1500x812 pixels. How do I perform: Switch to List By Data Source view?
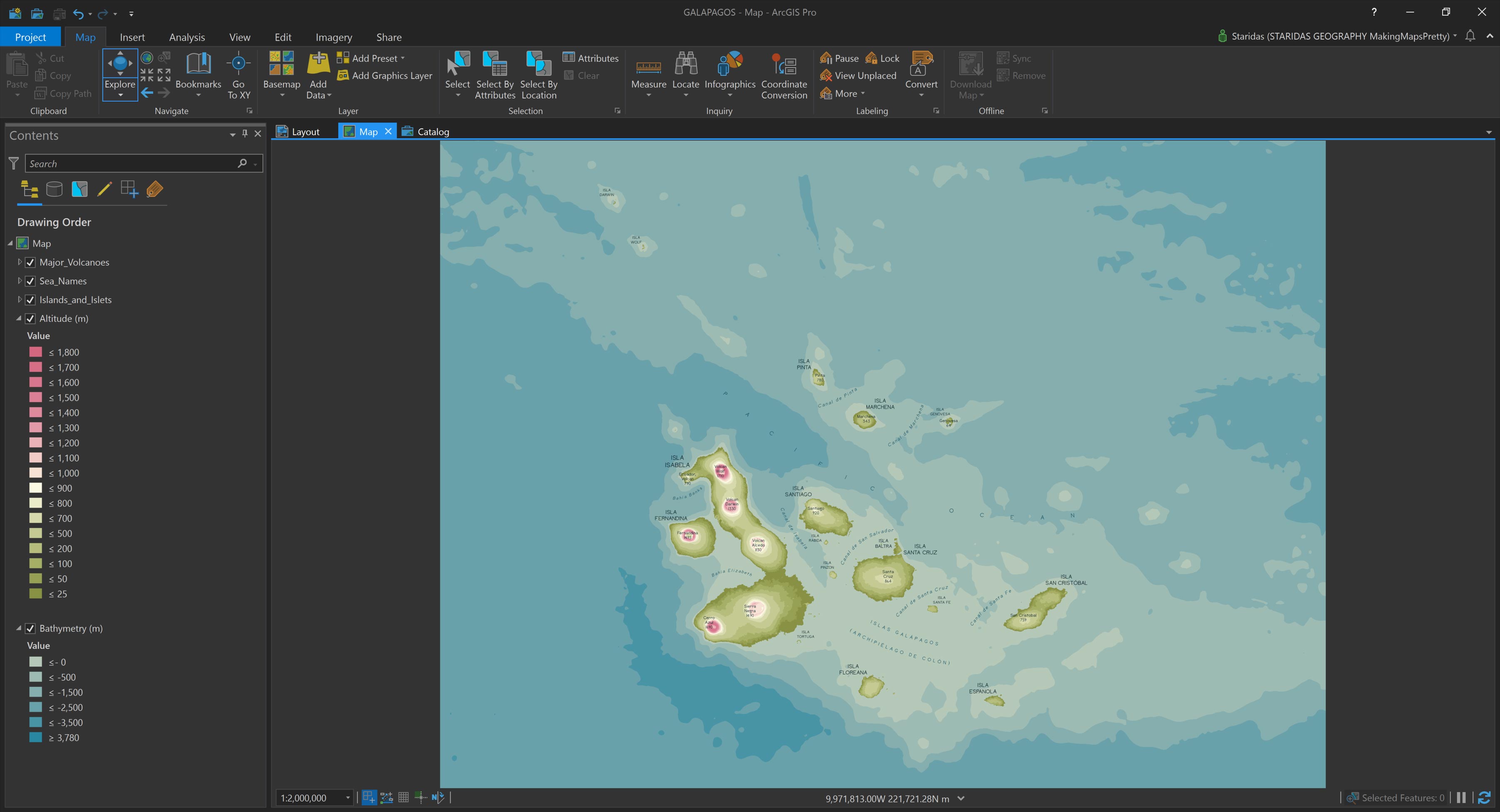[54, 189]
